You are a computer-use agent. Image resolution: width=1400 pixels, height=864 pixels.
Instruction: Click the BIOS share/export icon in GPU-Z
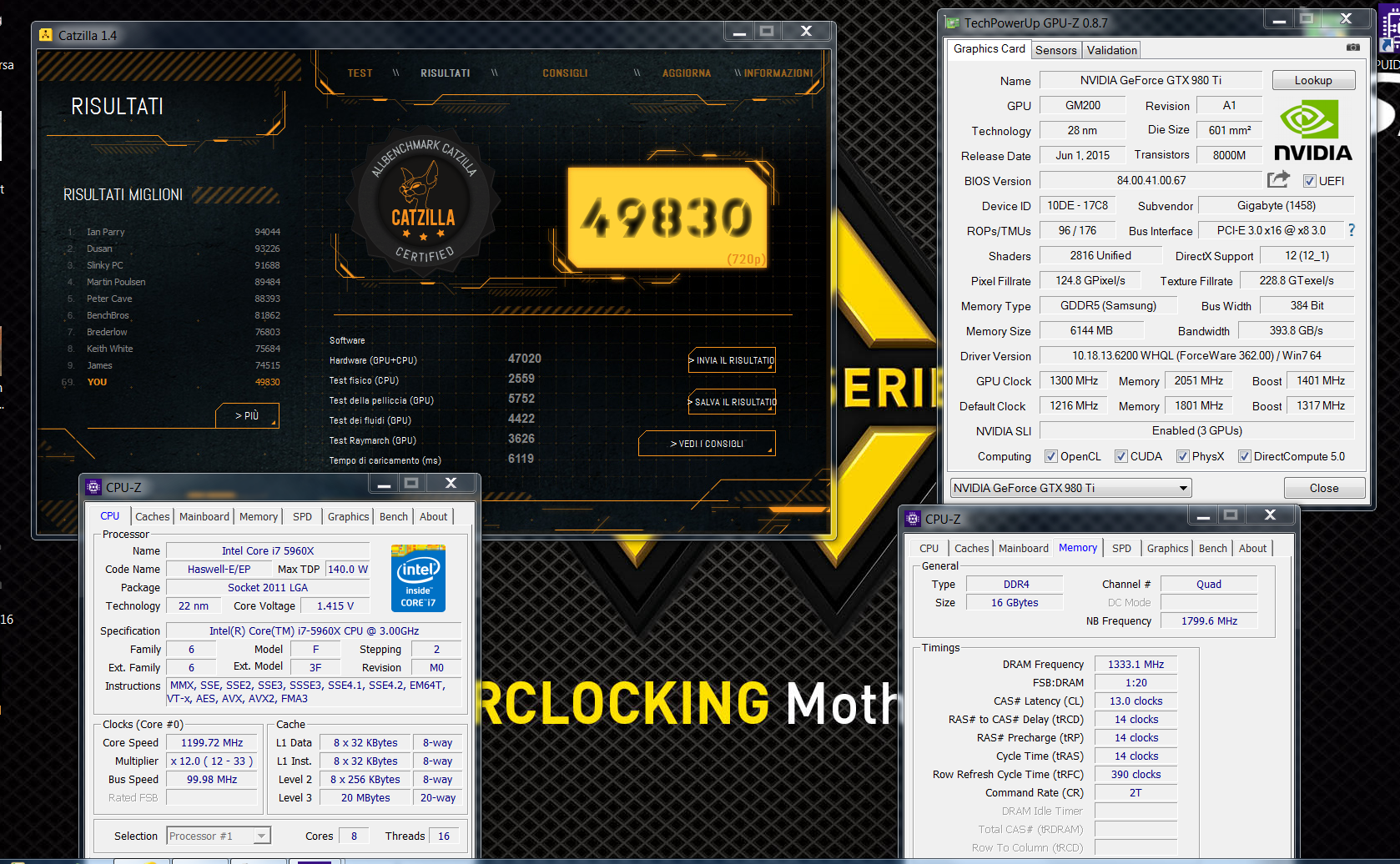click(x=1278, y=179)
